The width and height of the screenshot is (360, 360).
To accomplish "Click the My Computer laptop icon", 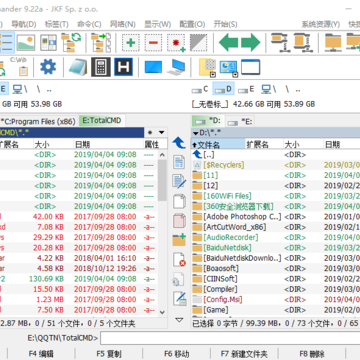I will [176, 67].
